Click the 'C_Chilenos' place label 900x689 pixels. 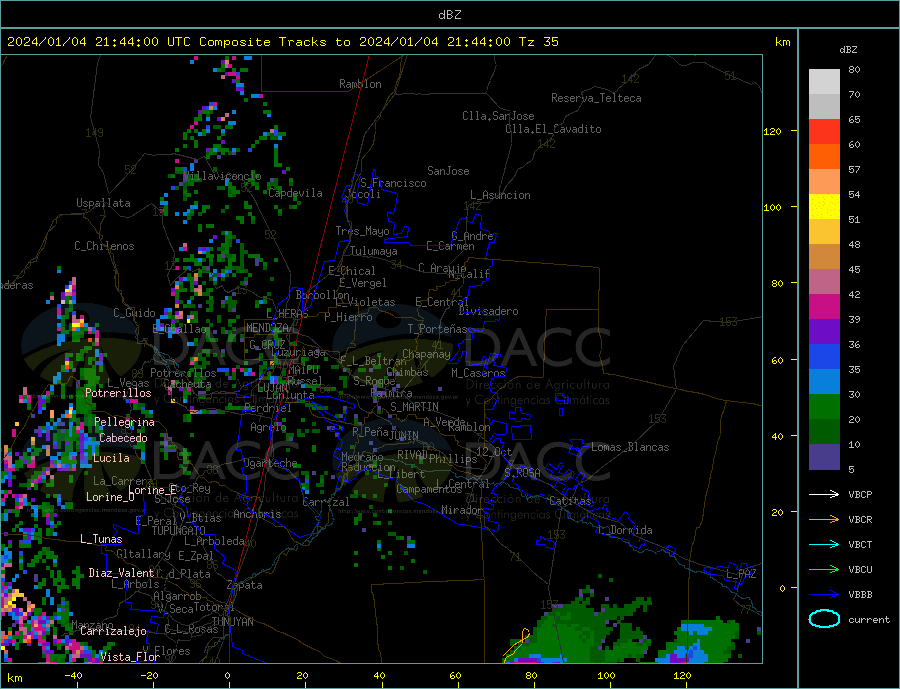pyautogui.click(x=104, y=246)
